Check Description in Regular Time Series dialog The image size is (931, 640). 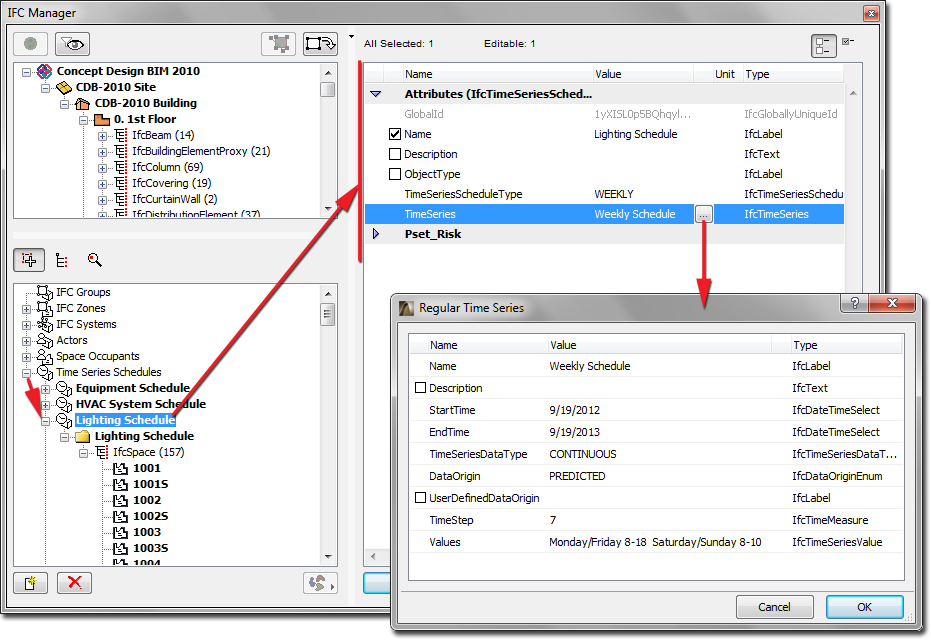pos(420,388)
